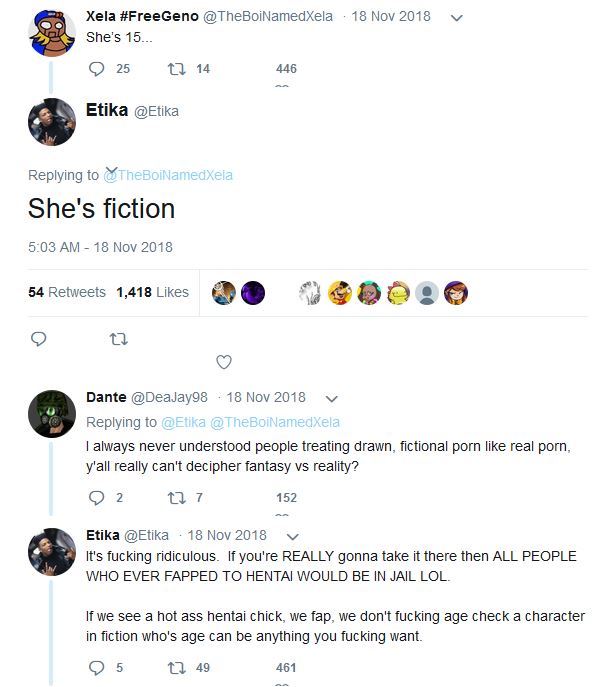611x687 pixels.
Task: Retweet the "She's fiction" tweet
Action: pos(117,339)
